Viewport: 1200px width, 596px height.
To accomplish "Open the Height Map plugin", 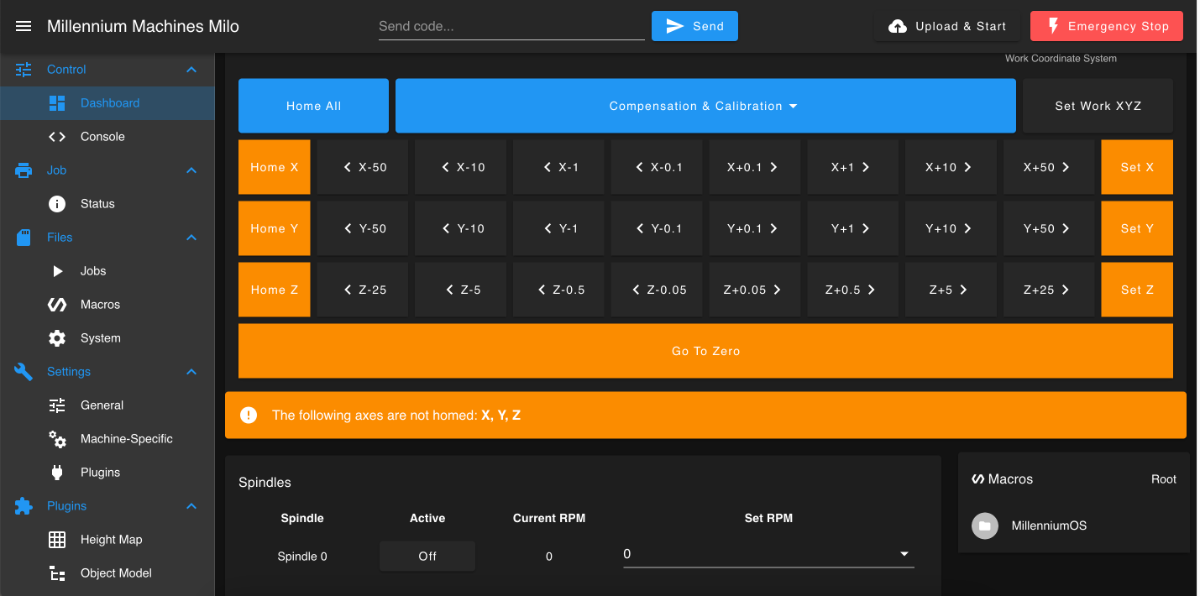I will tap(107, 539).
